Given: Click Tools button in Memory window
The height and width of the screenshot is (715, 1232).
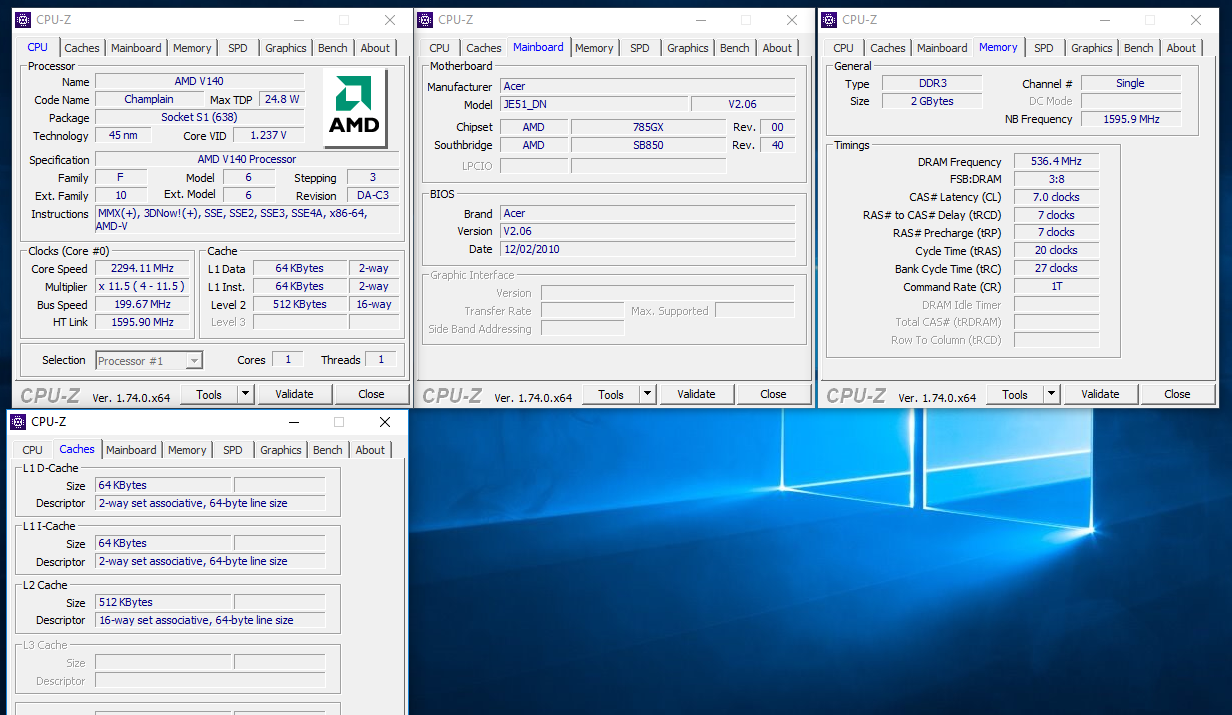Looking at the screenshot, I should 1015,394.
